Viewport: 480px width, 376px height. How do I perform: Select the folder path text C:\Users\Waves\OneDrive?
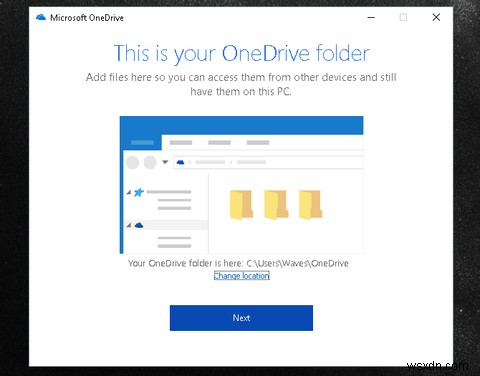coord(297,263)
